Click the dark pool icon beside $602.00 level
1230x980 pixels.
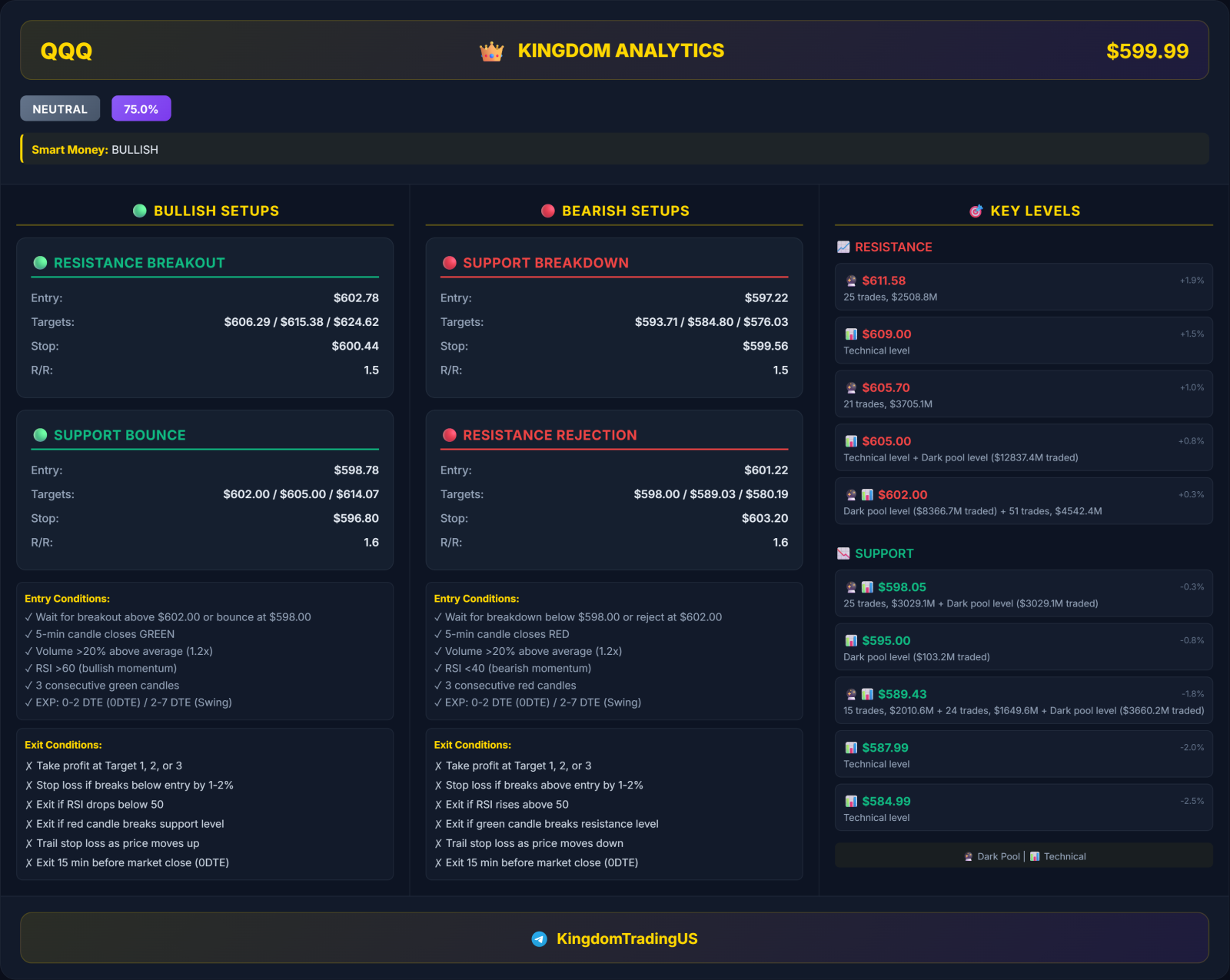[851, 495]
